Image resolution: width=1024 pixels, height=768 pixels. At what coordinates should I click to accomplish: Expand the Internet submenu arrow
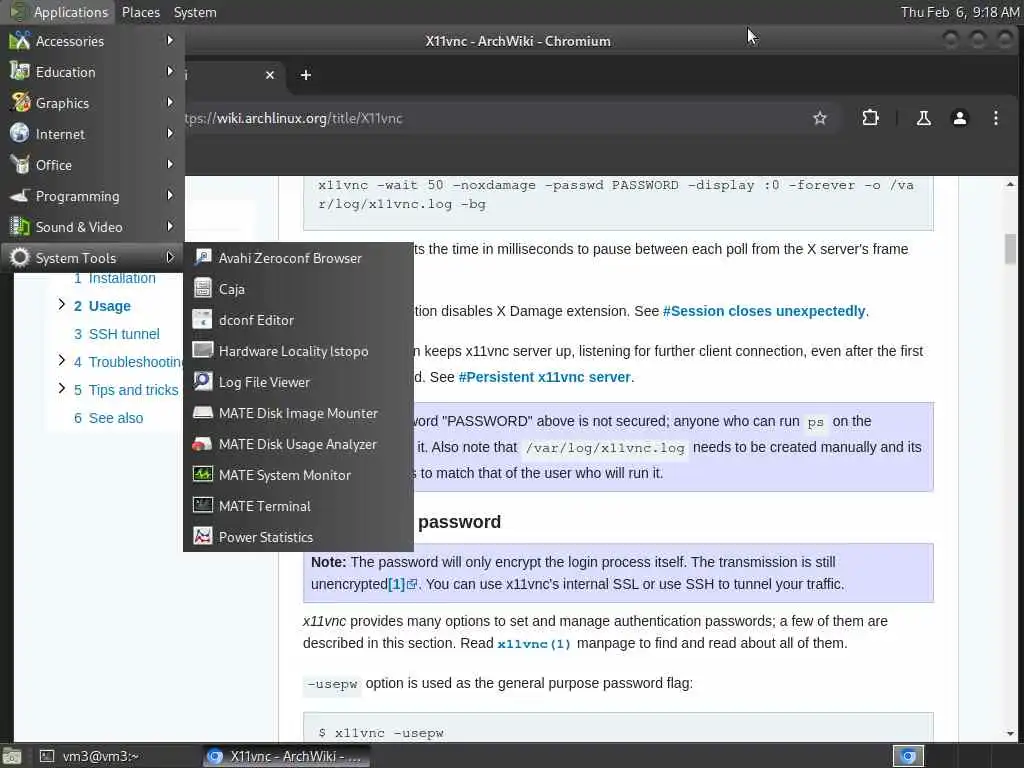170,133
